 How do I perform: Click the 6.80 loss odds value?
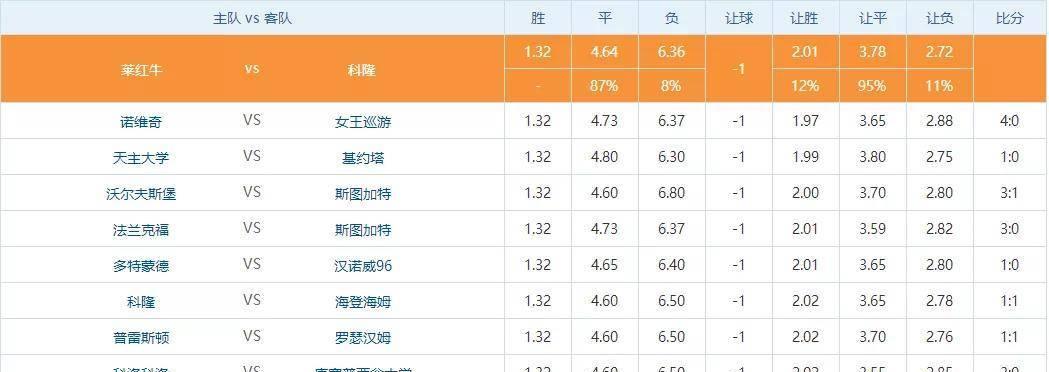pyautogui.click(x=672, y=193)
